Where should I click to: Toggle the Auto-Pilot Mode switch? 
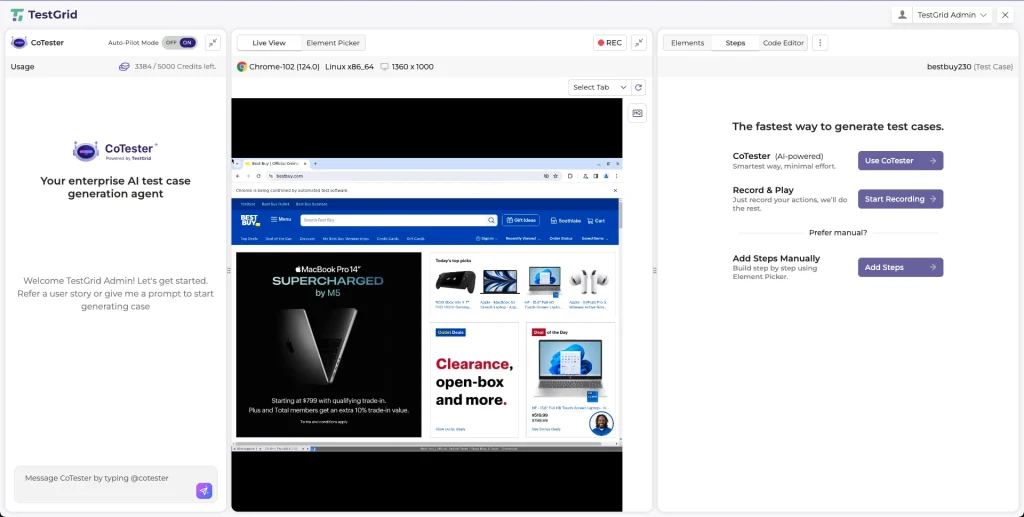179,43
